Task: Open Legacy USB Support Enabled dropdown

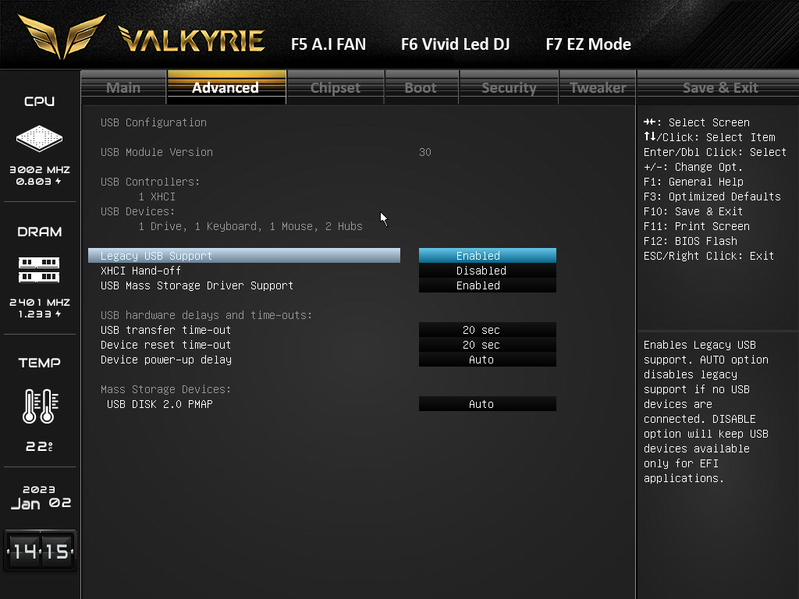Action: [x=487, y=256]
